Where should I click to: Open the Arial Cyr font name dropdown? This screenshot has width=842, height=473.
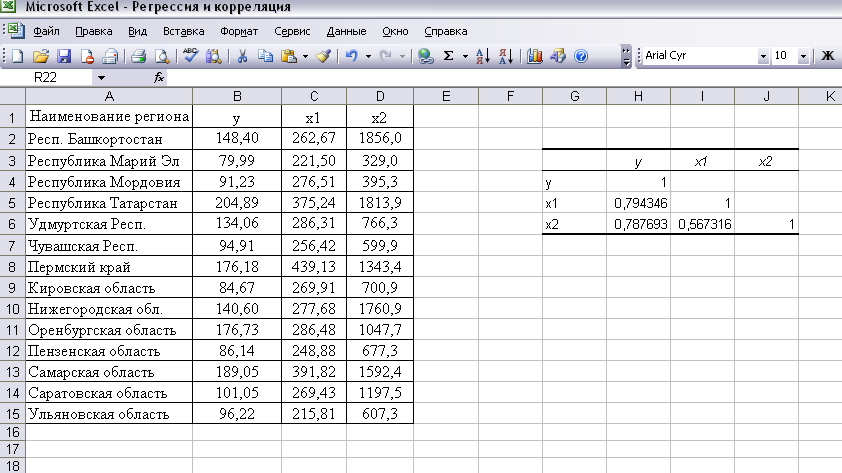(x=763, y=56)
